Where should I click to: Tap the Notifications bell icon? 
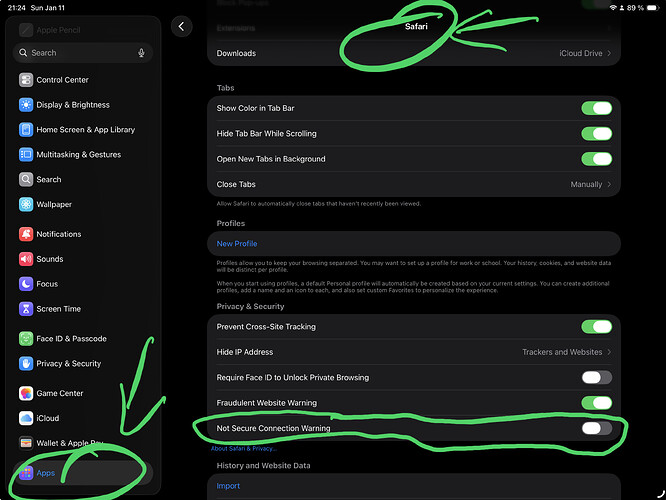[26, 234]
